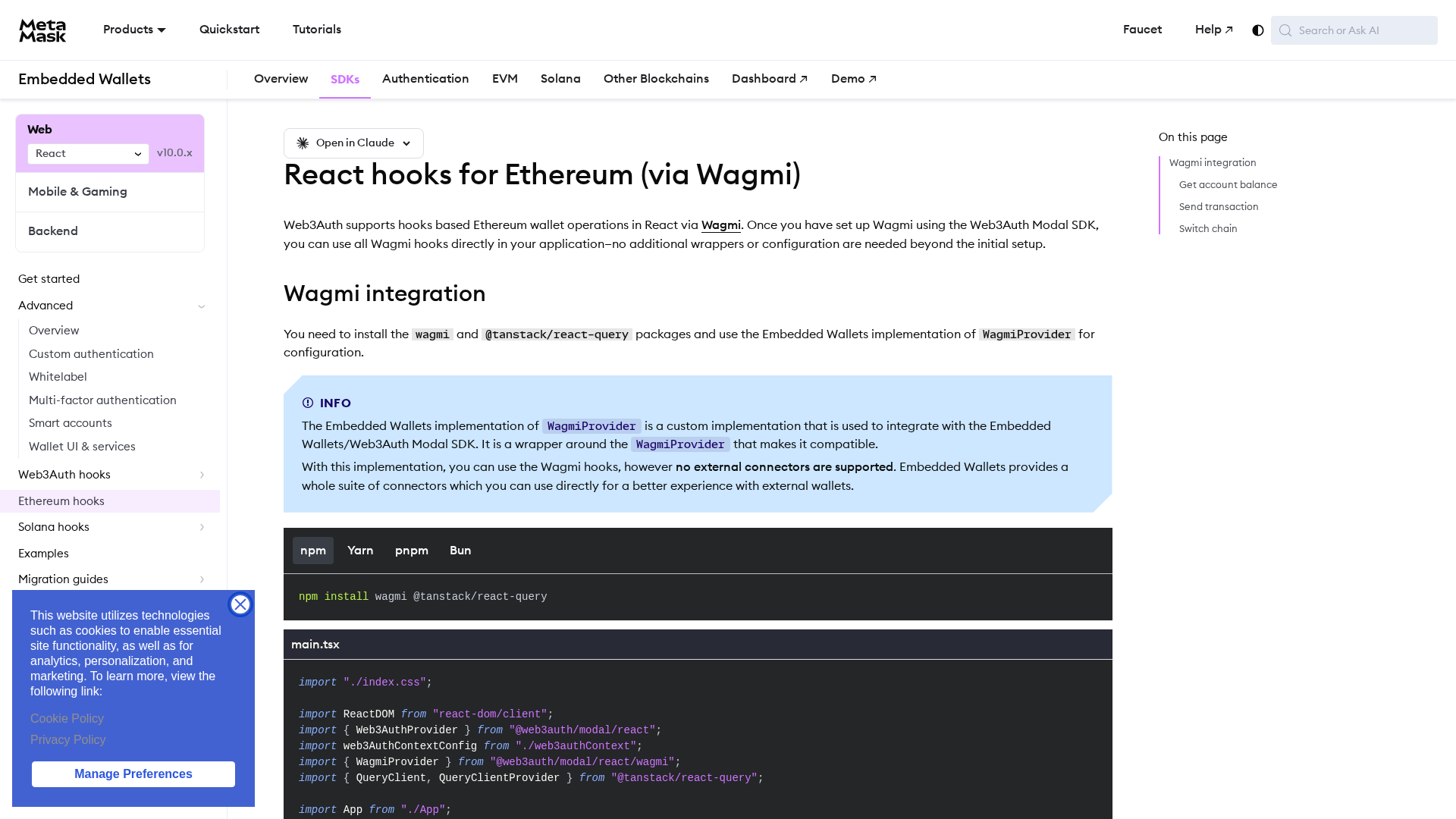The width and height of the screenshot is (1456, 819).
Task: Open Wallet UI & services page
Action: 82,447
